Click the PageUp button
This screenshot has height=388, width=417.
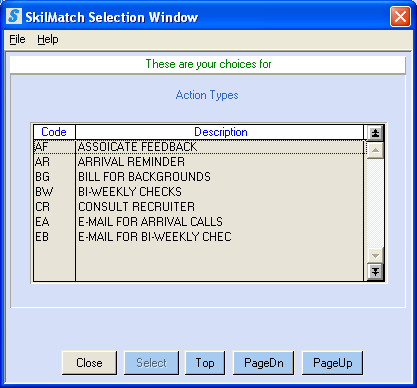point(332,363)
